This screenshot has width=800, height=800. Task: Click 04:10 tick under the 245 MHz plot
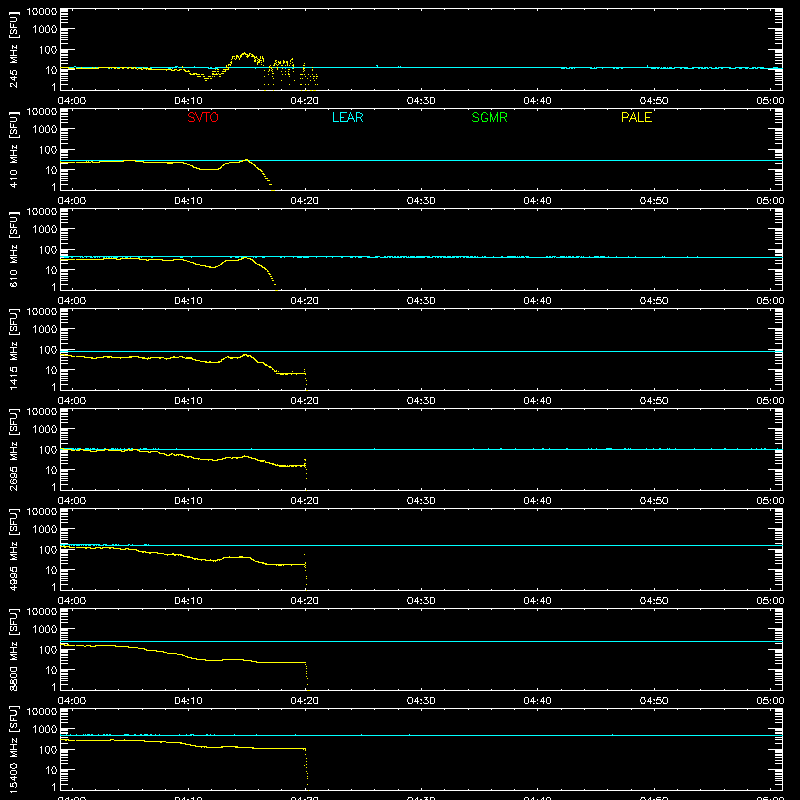tap(188, 101)
